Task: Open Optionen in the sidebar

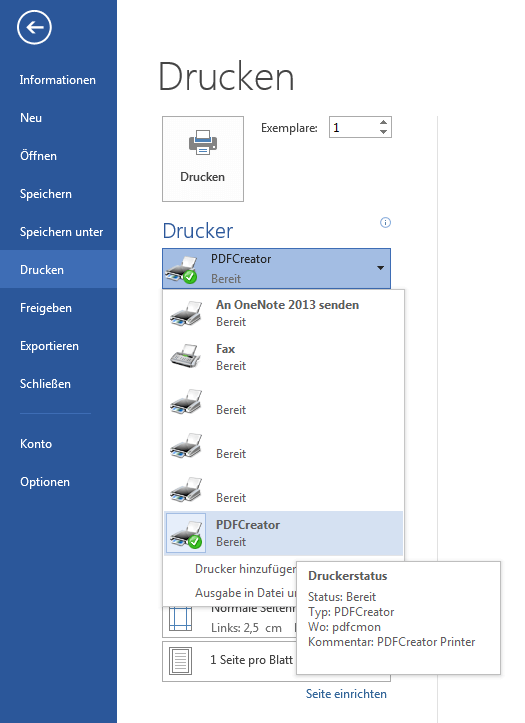Action: click(x=45, y=482)
